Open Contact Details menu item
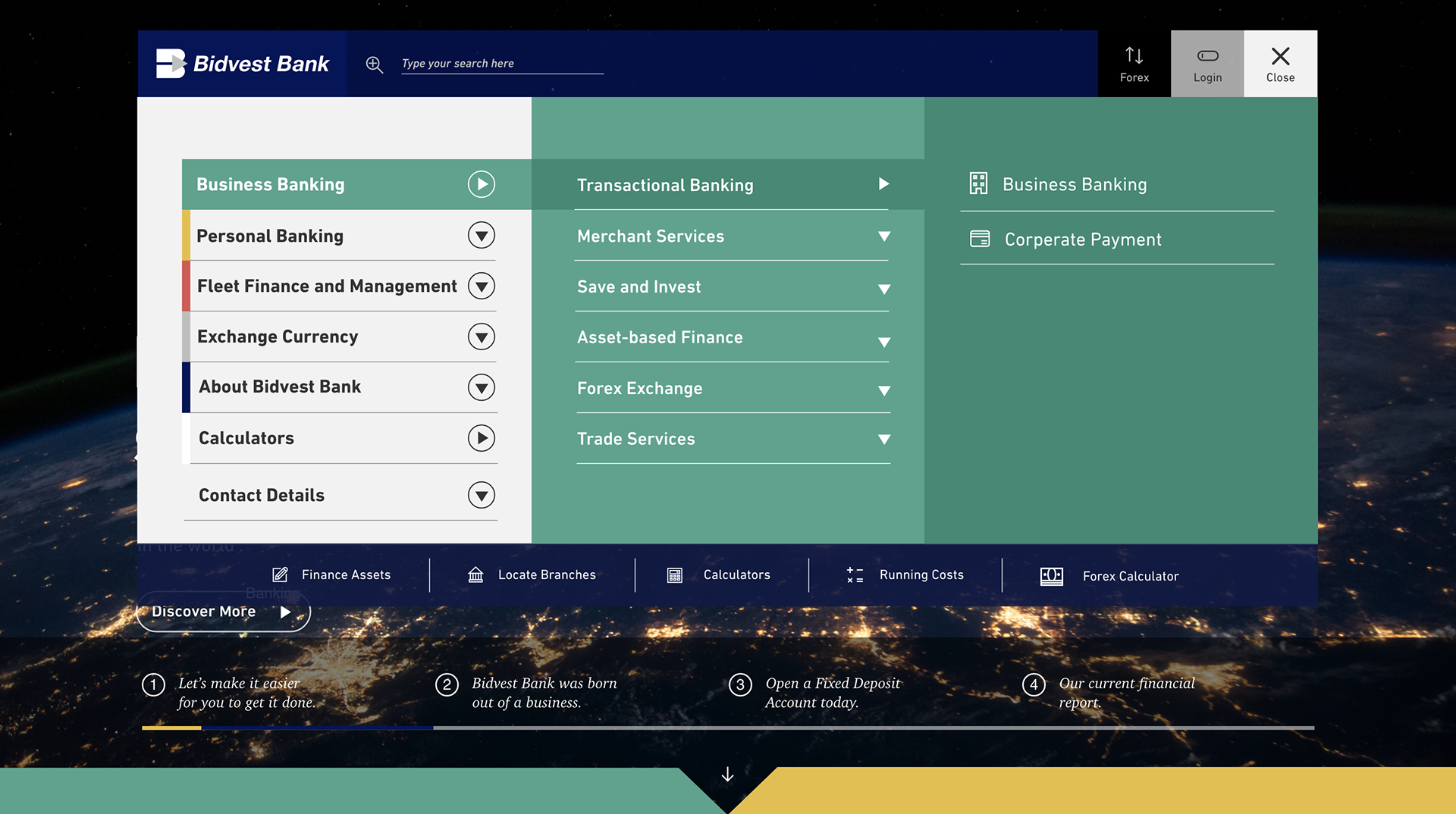The width and height of the screenshot is (1456, 814). pyautogui.click(x=262, y=495)
